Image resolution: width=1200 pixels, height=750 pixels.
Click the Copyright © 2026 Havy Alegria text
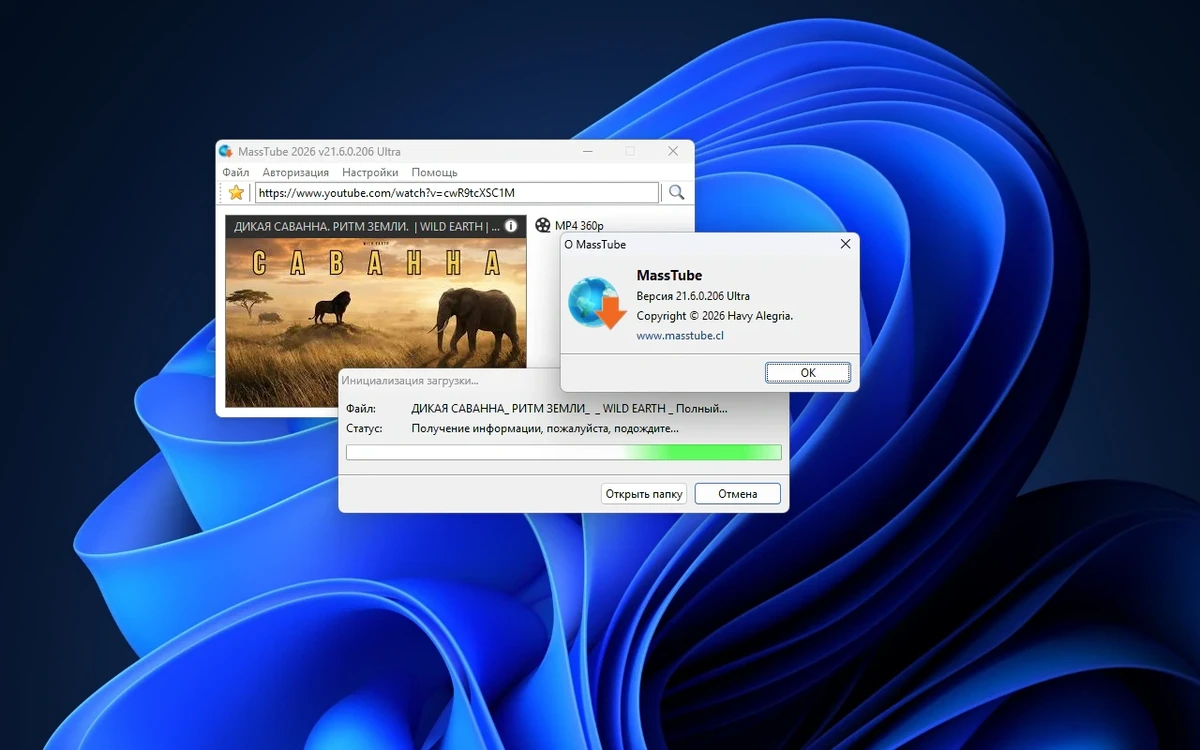714,316
